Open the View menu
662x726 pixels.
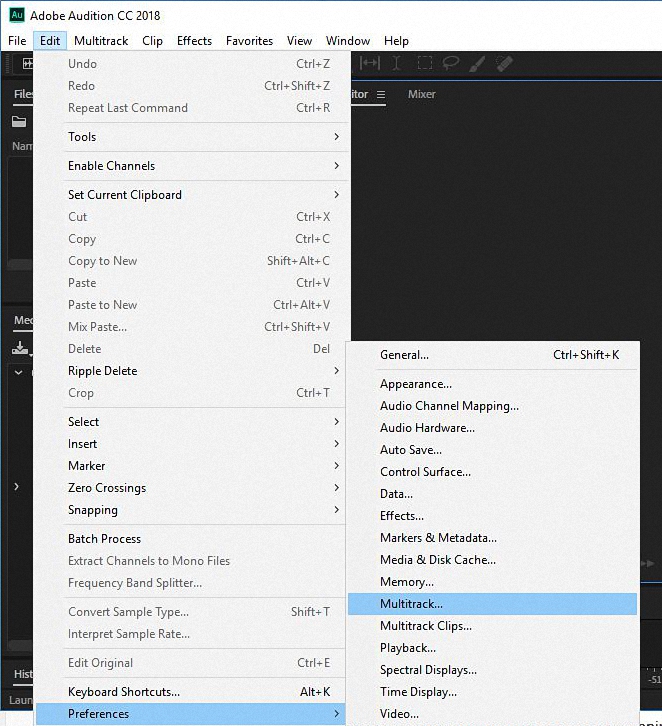[300, 41]
